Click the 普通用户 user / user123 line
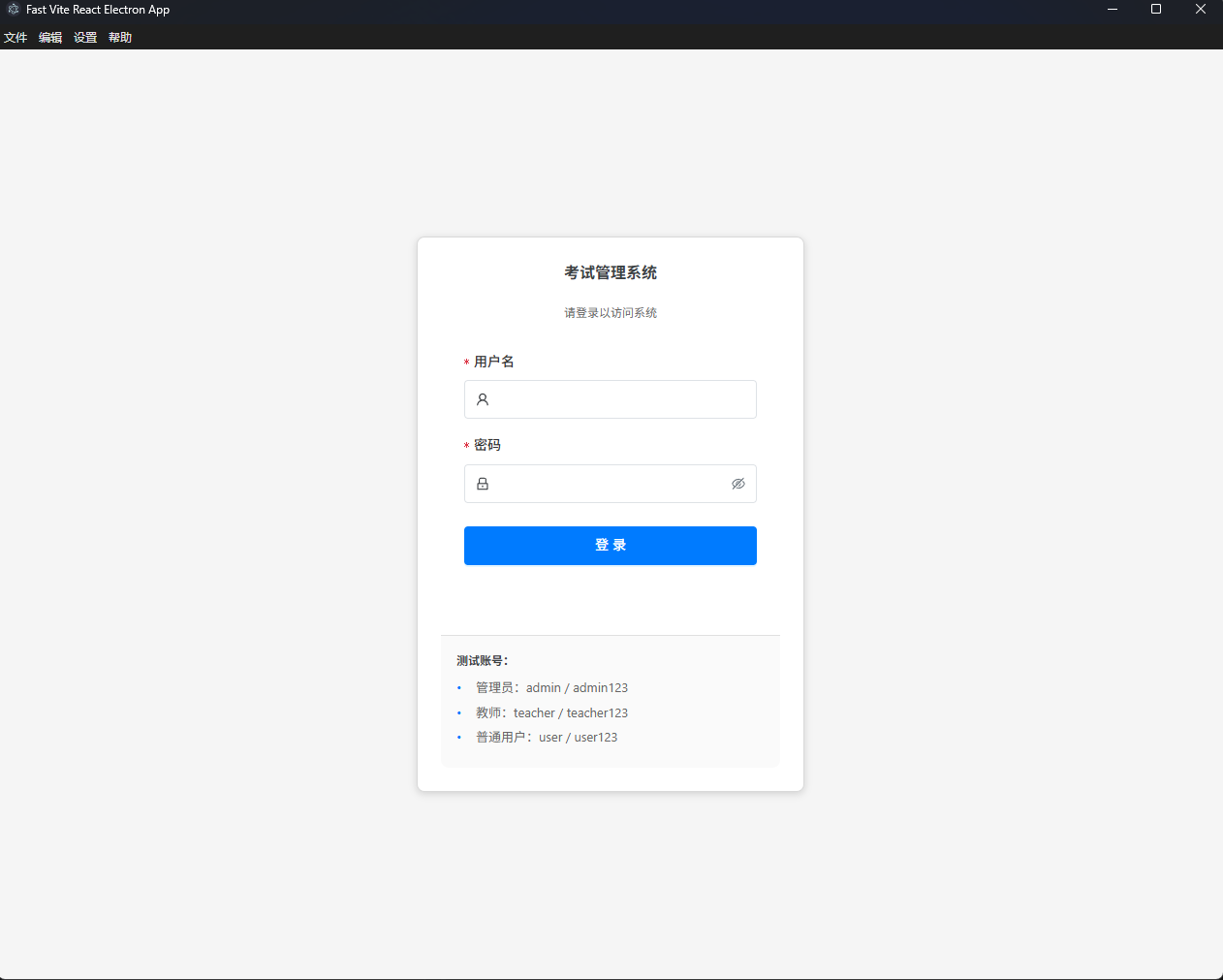 click(x=547, y=738)
